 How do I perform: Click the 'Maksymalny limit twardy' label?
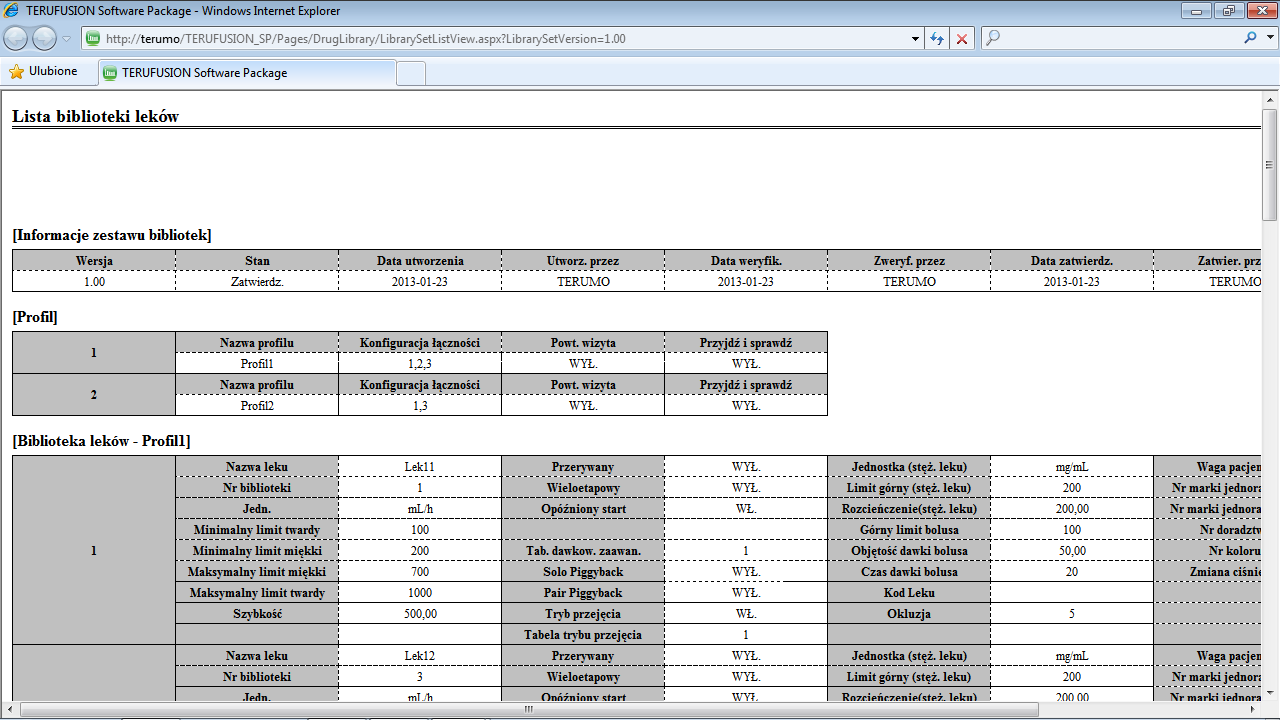click(257, 593)
